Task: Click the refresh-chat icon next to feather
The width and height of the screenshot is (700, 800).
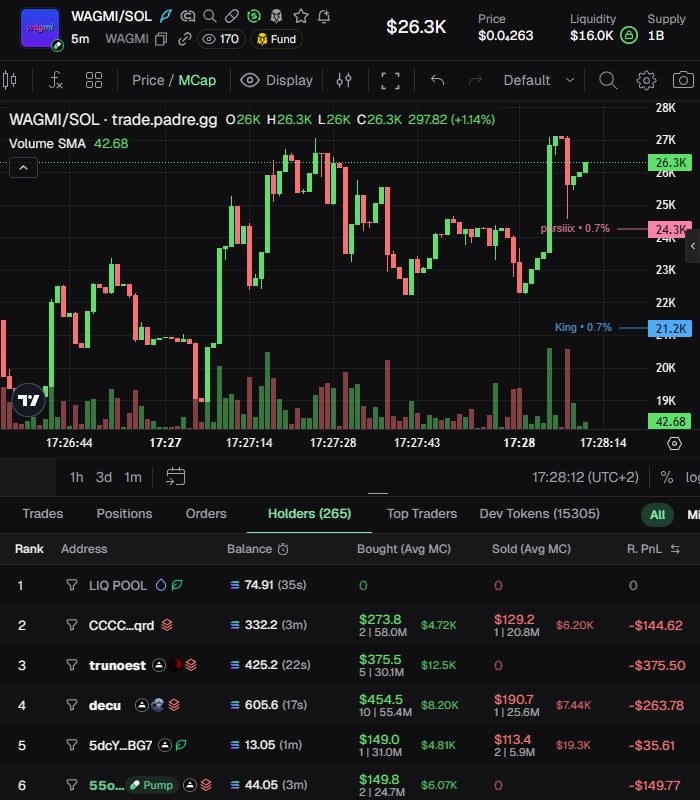Action: tap(188, 16)
